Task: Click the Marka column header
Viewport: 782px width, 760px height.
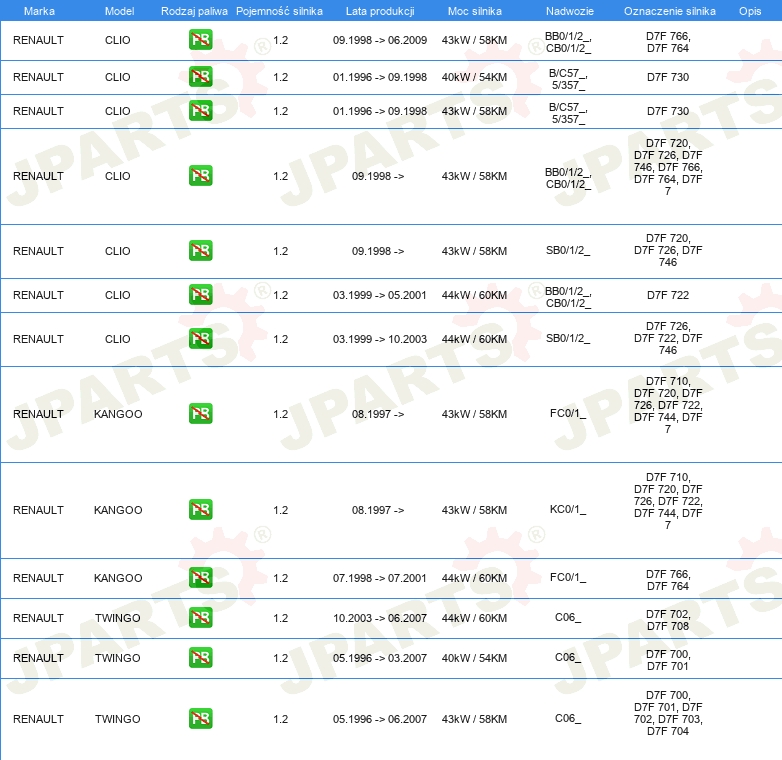Action: point(39,11)
